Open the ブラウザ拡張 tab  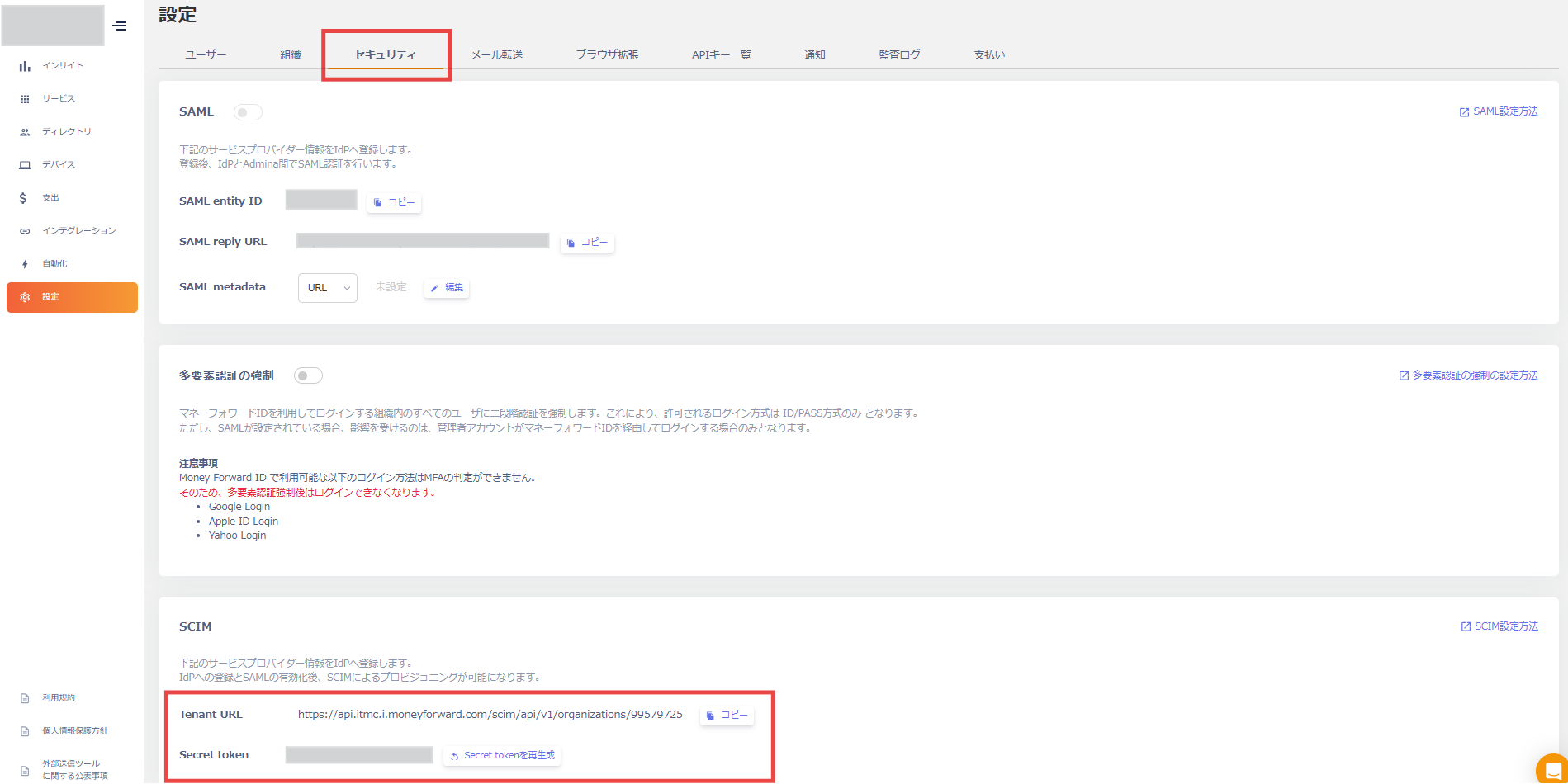pos(607,55)
